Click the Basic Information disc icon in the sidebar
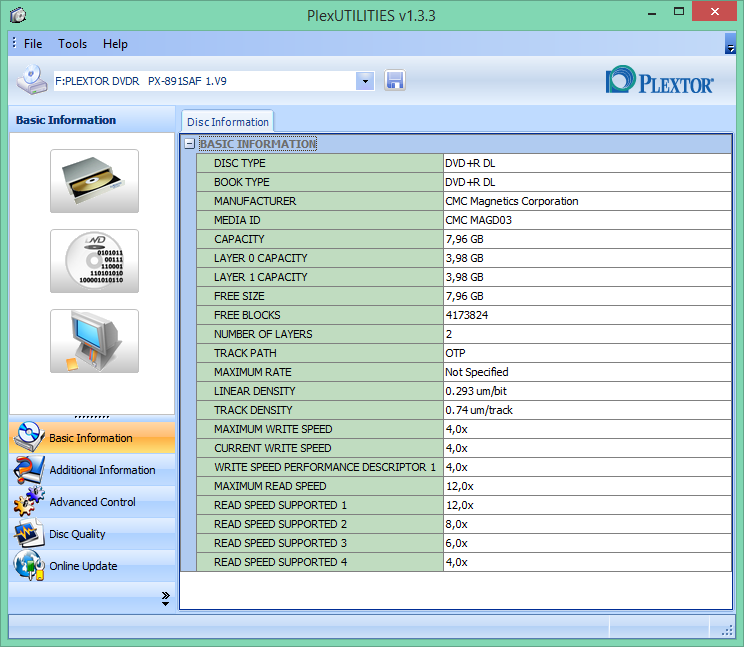 (29, 437)
